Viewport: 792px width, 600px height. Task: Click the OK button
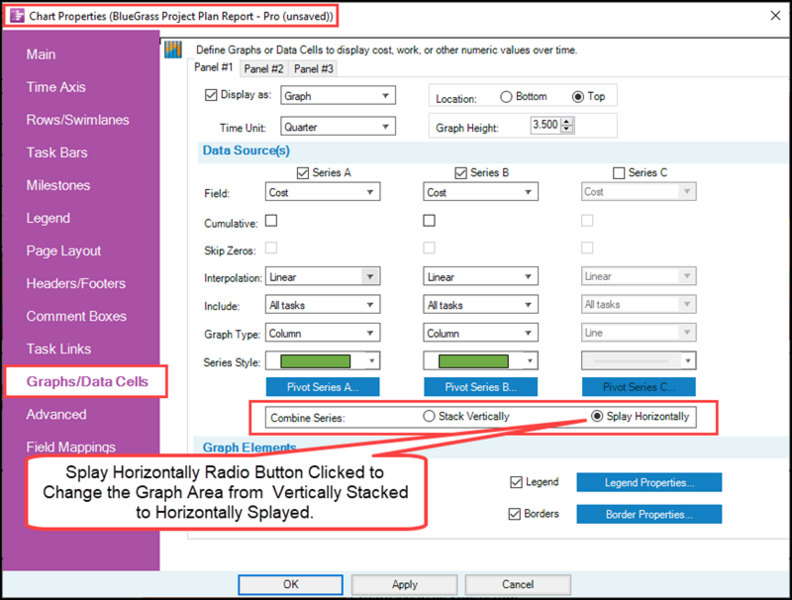coord(290,584)
